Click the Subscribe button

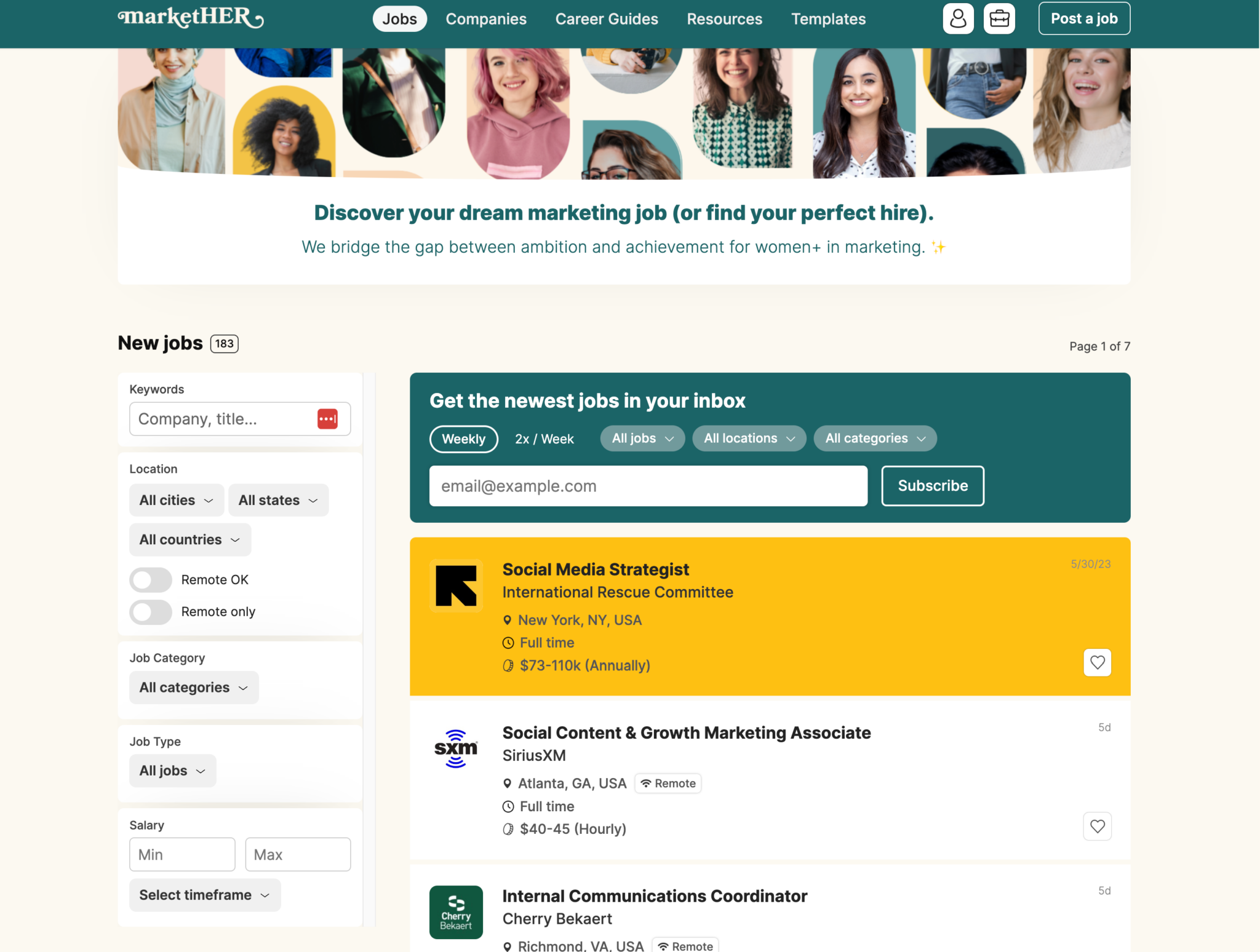[933, 486]
